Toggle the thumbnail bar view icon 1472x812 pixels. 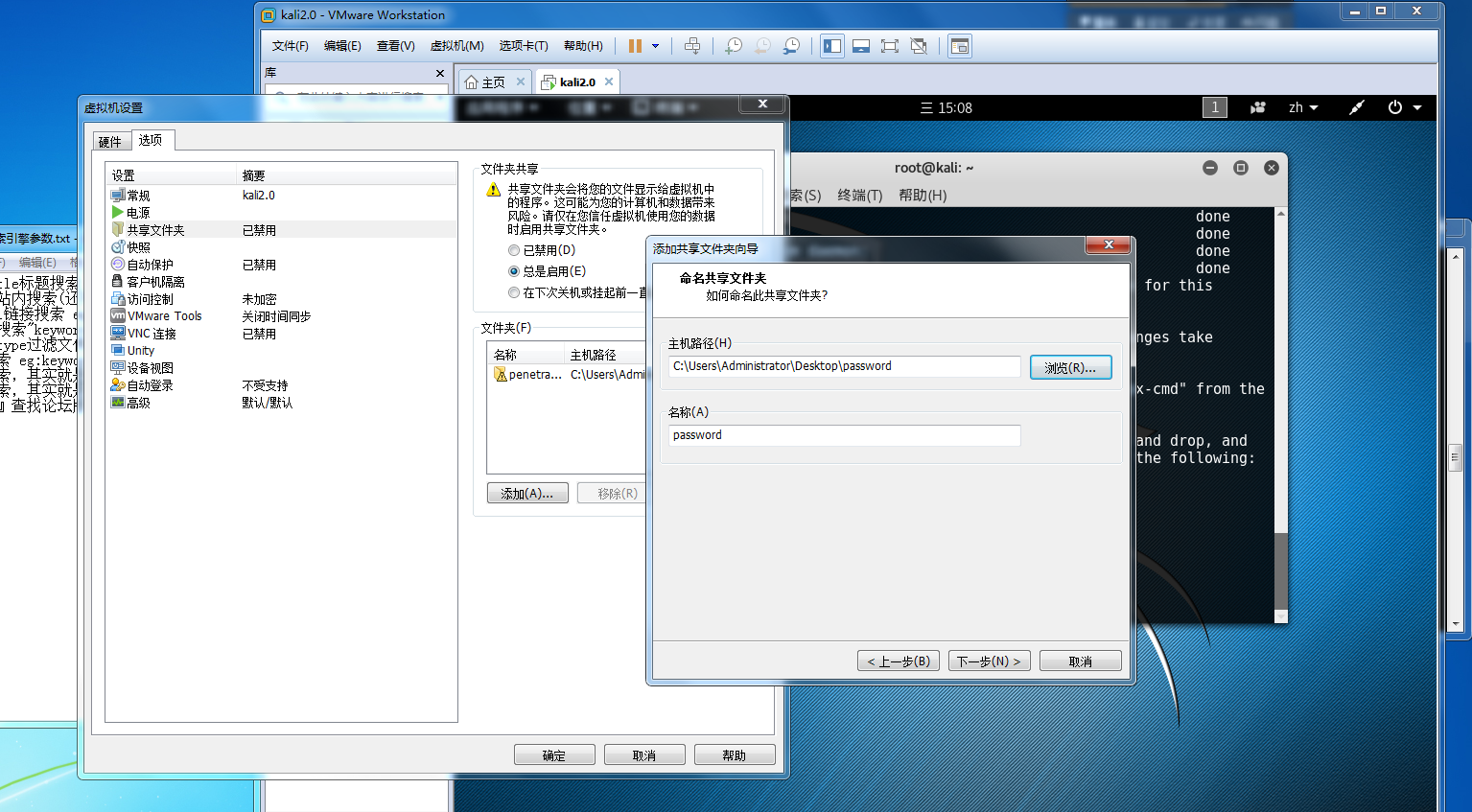pyautogui.click(x=861, y=46)
